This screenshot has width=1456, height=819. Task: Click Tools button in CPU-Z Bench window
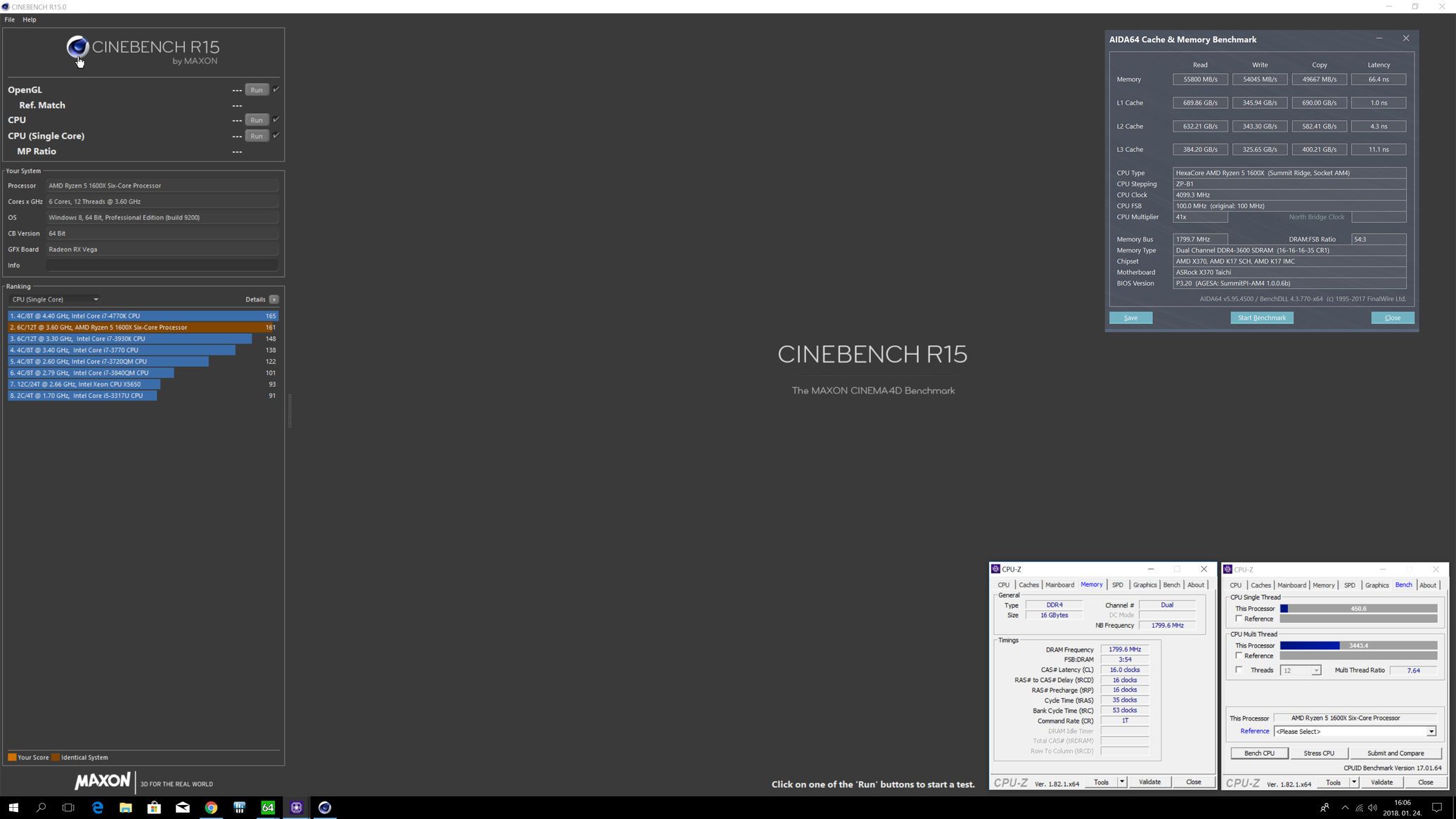click(x=1333, y=782)
